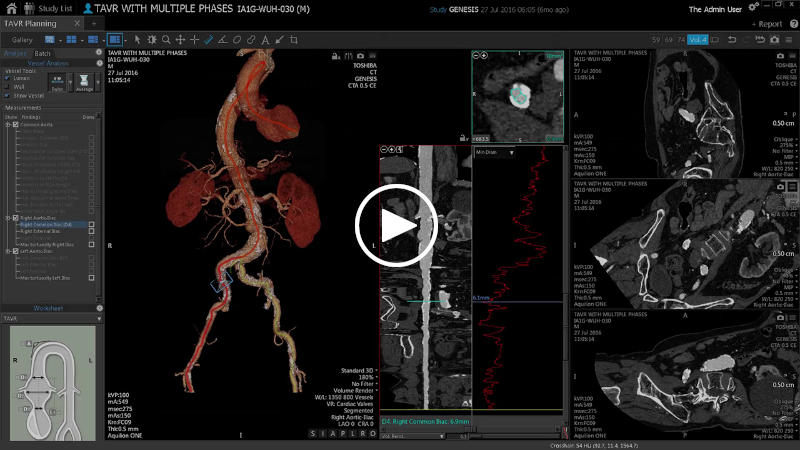The width and height of the screenshot is (800, 450).
Task: Select the first layout preset icon
Action: (x=49, y=39)
